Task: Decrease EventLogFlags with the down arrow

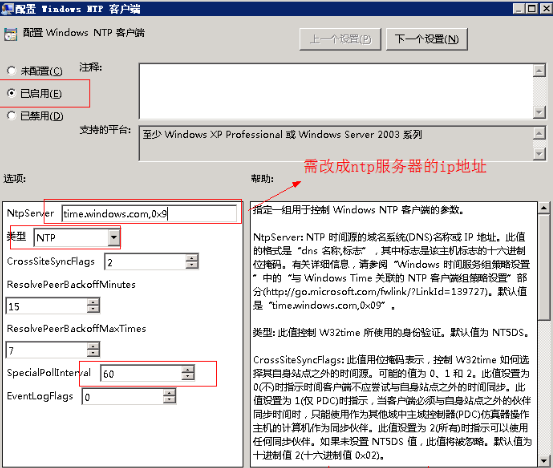Action: [169, 400]
